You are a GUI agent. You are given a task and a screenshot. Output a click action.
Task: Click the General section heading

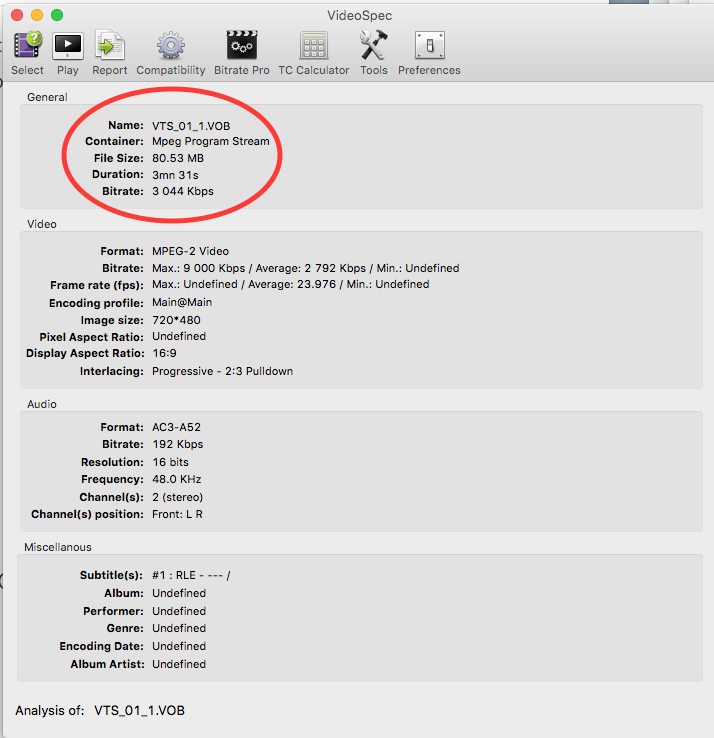47,97
